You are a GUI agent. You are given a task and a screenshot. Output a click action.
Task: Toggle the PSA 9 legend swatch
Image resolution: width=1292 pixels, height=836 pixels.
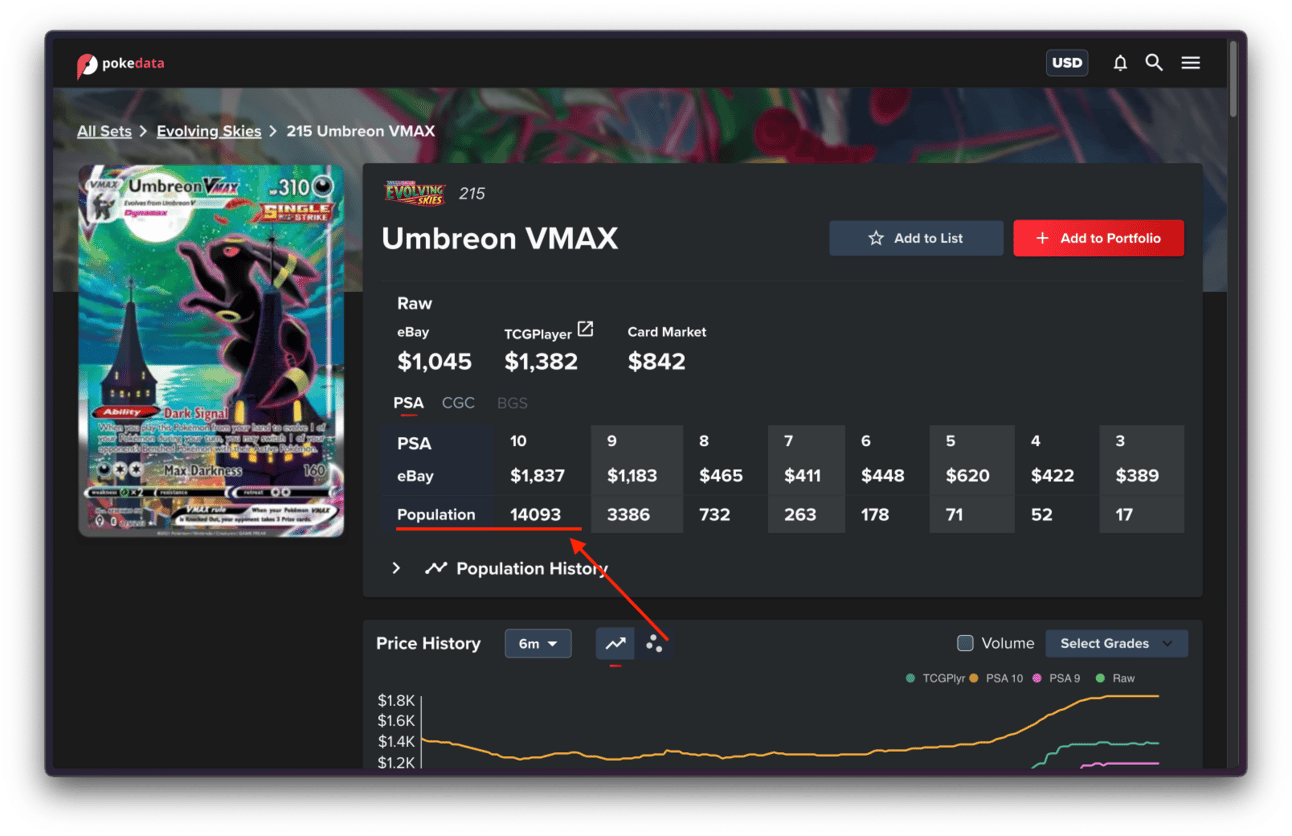coord(1037,678)
